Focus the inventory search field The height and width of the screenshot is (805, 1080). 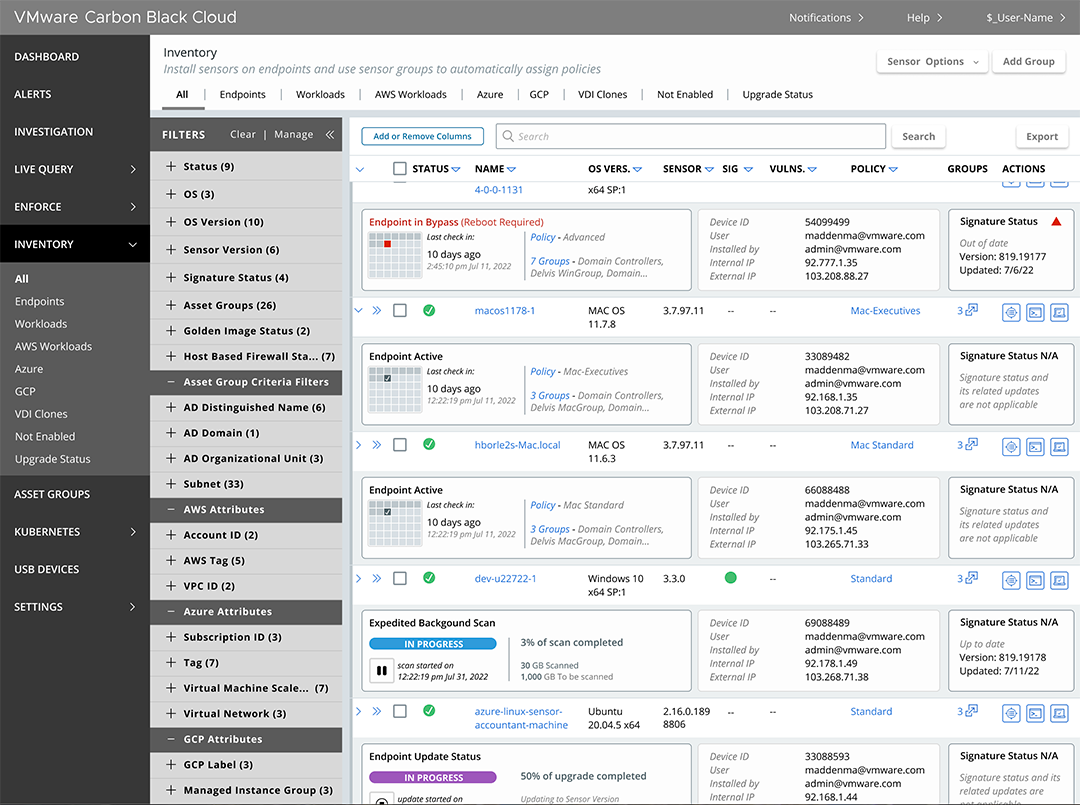pos(691,136)
